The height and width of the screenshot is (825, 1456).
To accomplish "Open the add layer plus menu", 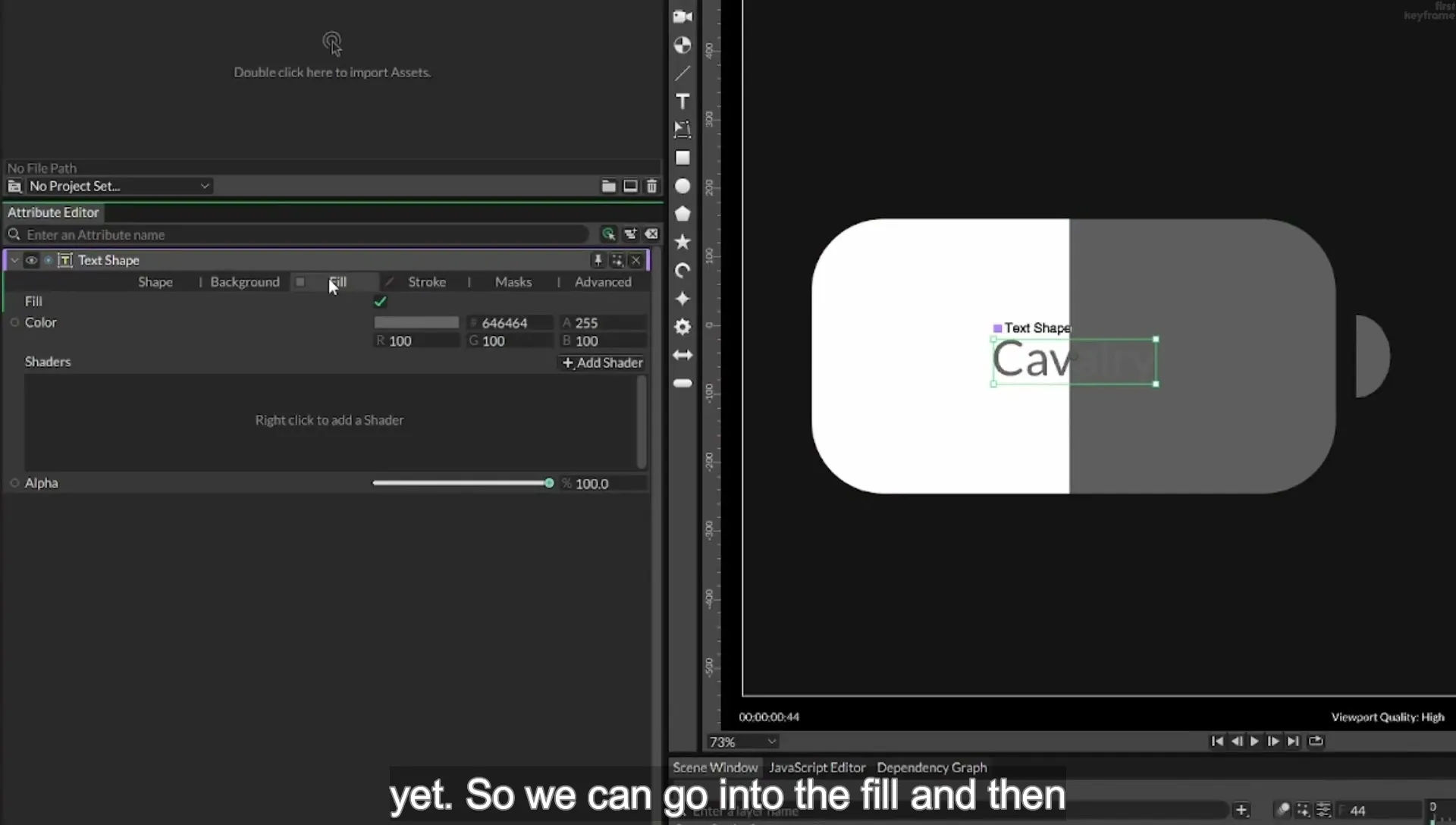I will click(1241, 810).
